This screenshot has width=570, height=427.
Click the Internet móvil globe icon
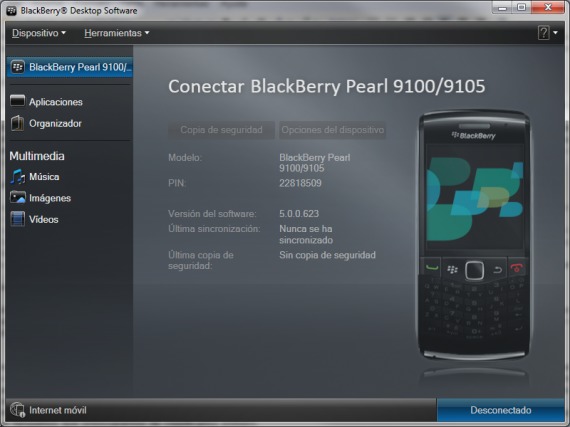[x=17, y=410]
